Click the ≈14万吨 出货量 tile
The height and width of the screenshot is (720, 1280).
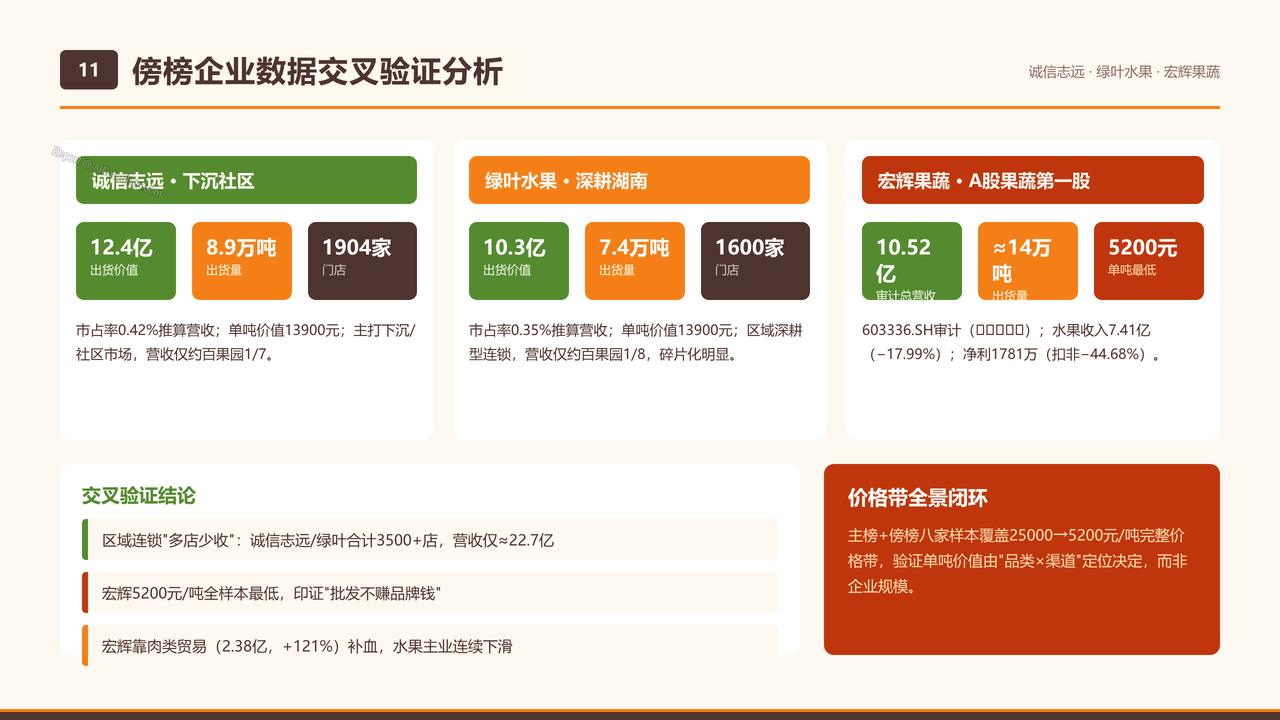coord(1028,261)
